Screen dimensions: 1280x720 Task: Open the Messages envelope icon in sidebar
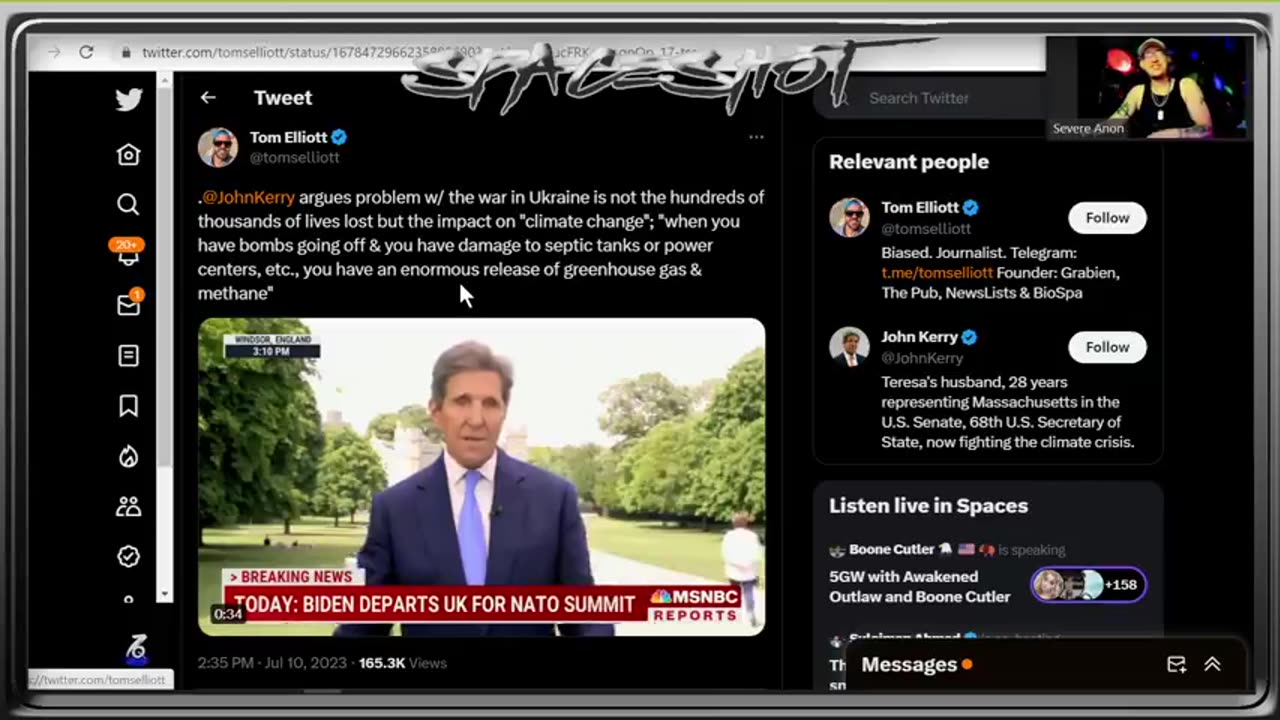tap(128, 304)
